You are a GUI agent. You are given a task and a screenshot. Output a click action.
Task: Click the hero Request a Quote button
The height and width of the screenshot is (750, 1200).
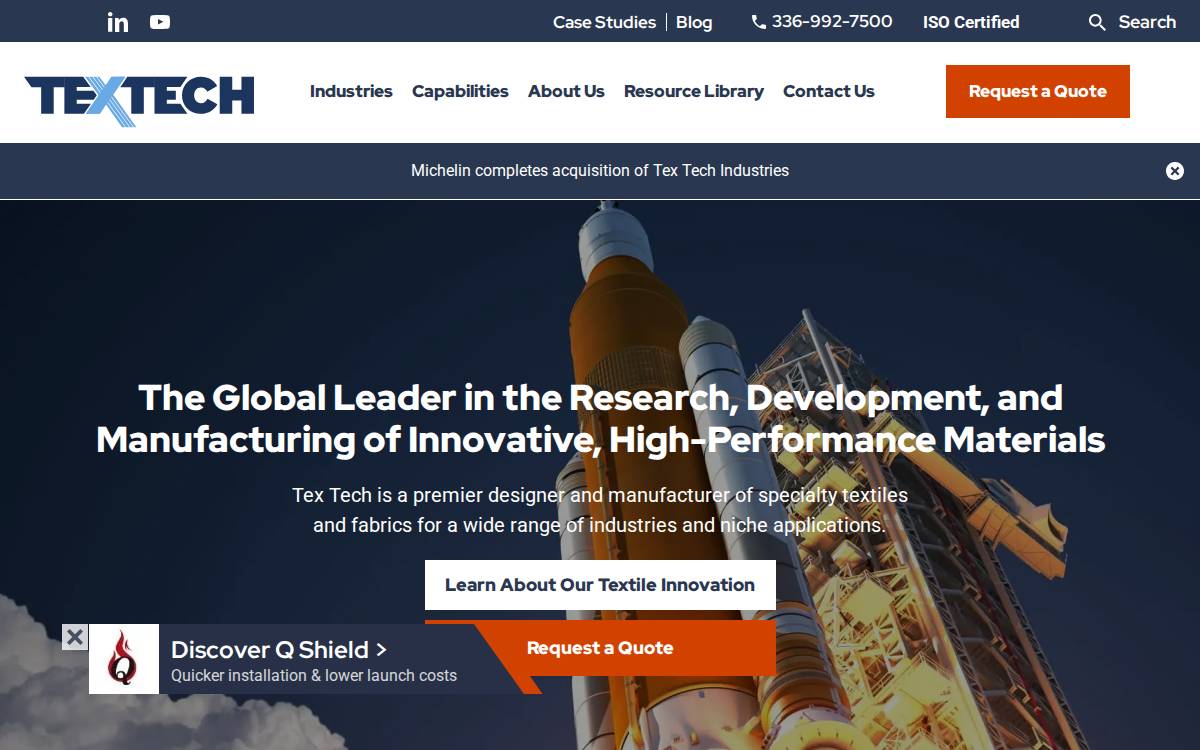click(x=600, y=648)
